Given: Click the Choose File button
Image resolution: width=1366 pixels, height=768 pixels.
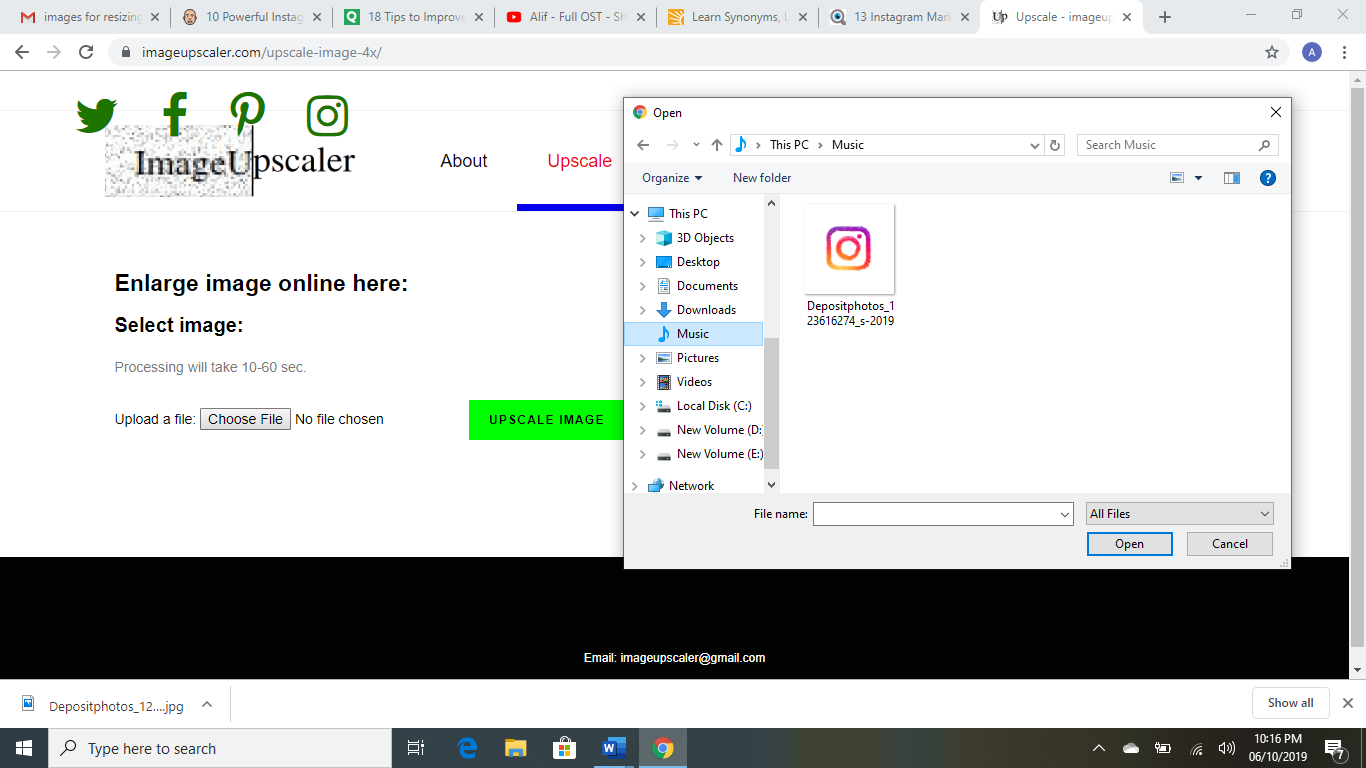Looking at the screenshot, I should 245,419.
